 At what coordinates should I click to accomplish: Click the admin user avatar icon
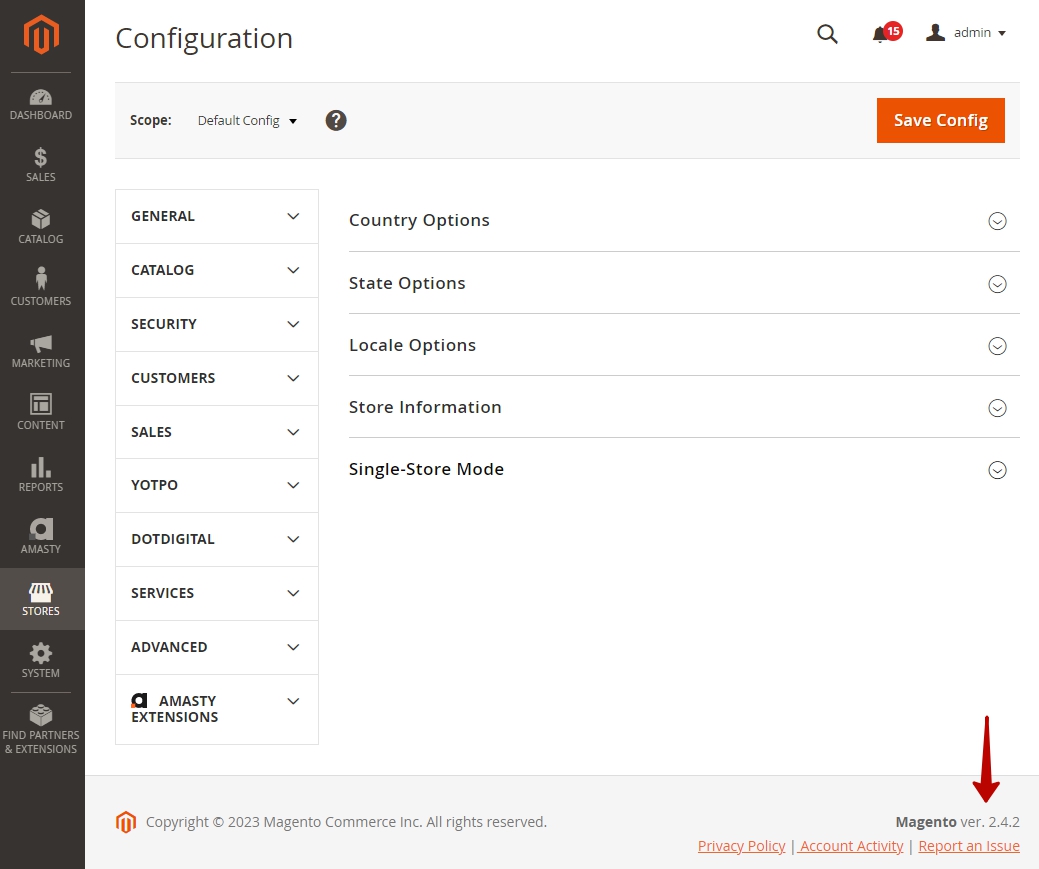coord(935,32)
